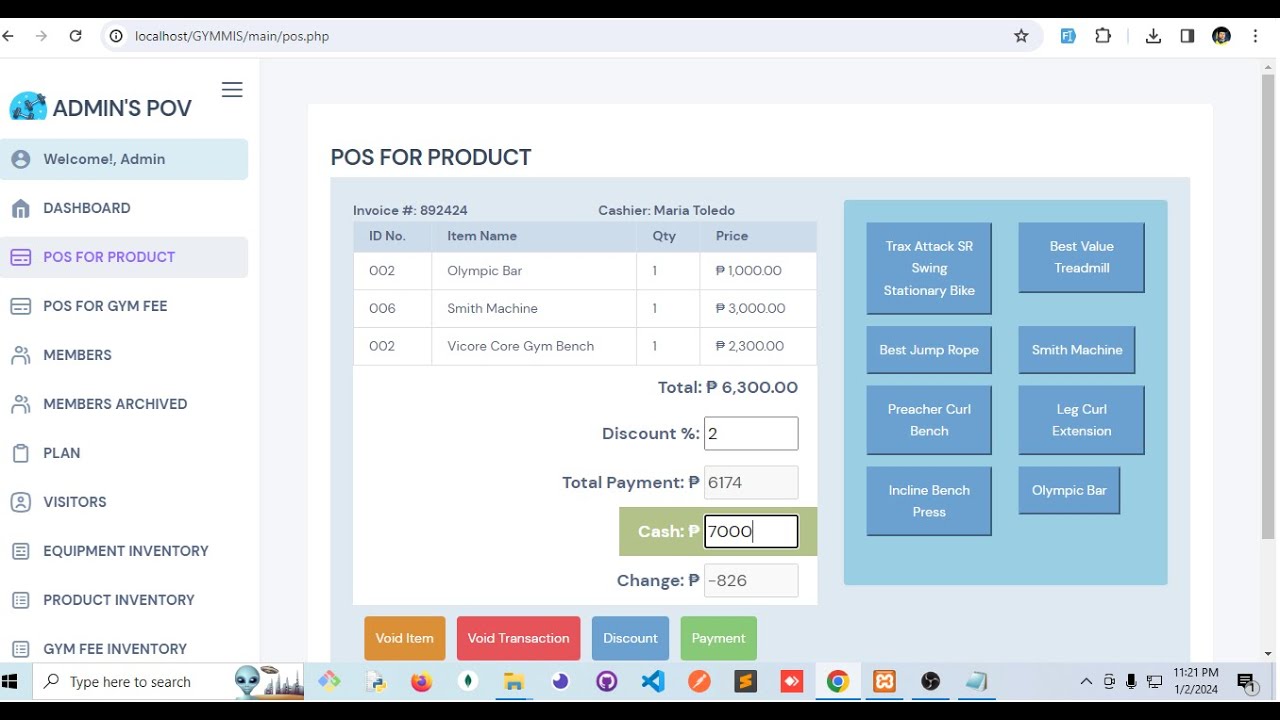The height and width of the screenshot is (720, 1280).
Task: Open MEMBERS ARCHIVED page
Action: coord(115,404)
